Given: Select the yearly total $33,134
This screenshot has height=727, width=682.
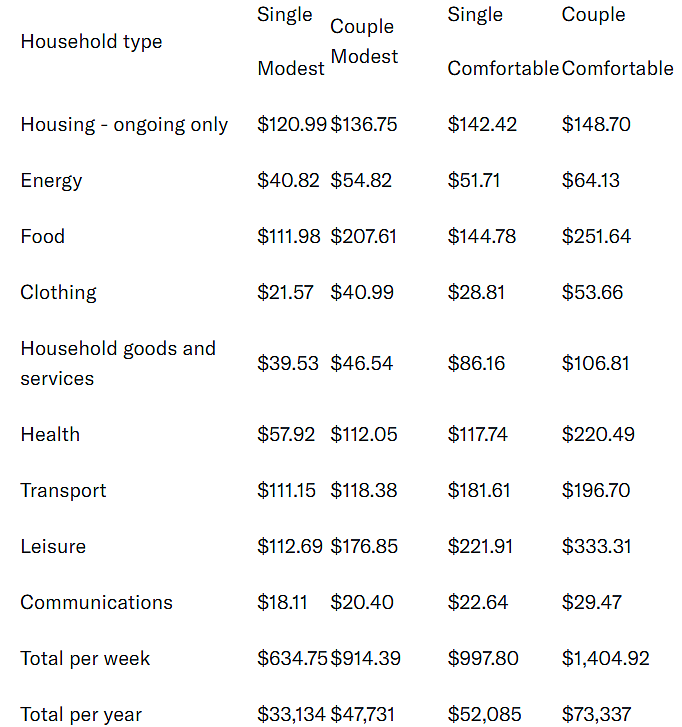Looking at the screenshot, I should click(292, 714).
